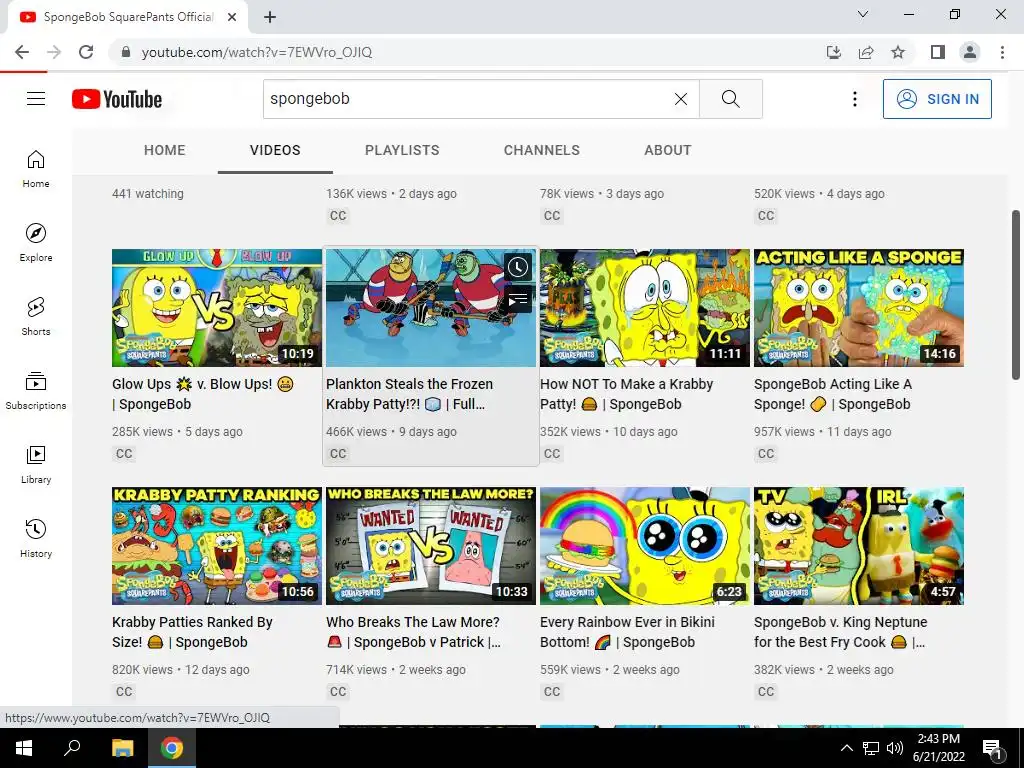Click the SIGN IN button
The height and width of the screenshot is (768, 1024).
937,99
